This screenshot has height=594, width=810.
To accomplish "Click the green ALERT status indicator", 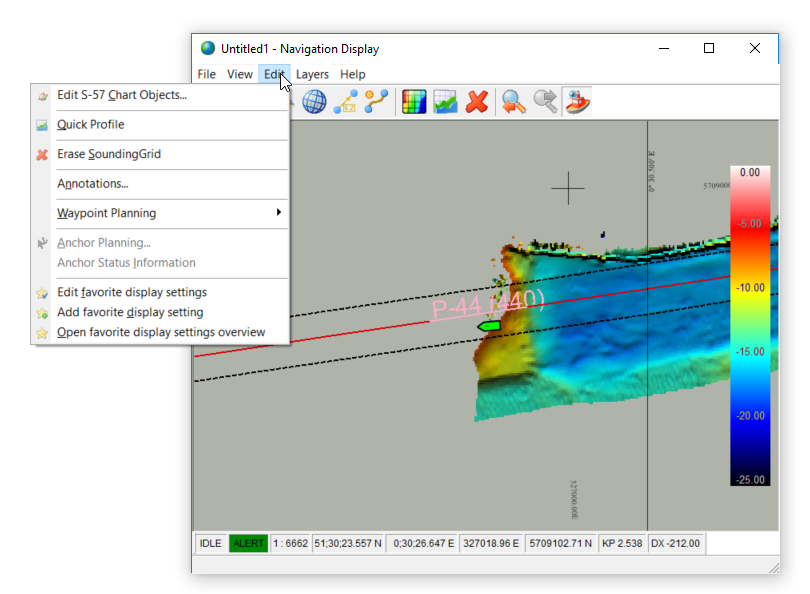I will tap(248, 544).
